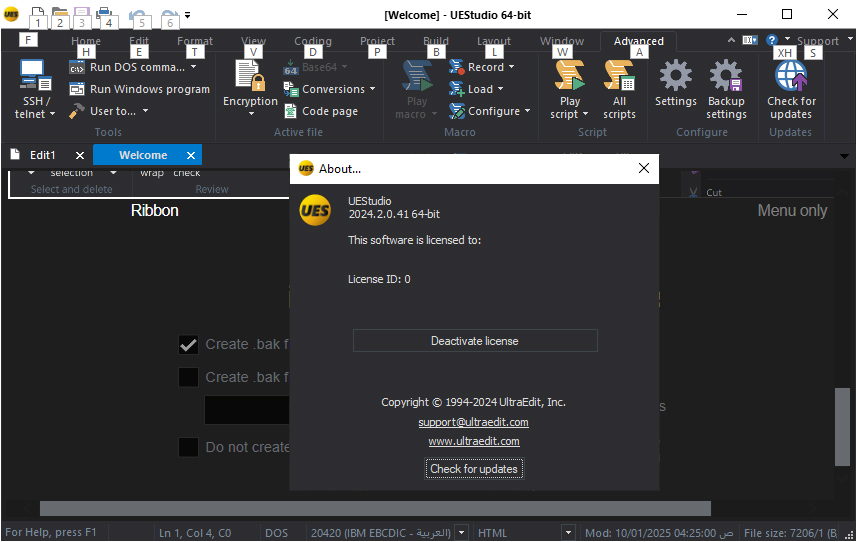Close the About dialog
The width and height of the screenshot is (857, 542).
pyautogui.click(x=644, y=168)
